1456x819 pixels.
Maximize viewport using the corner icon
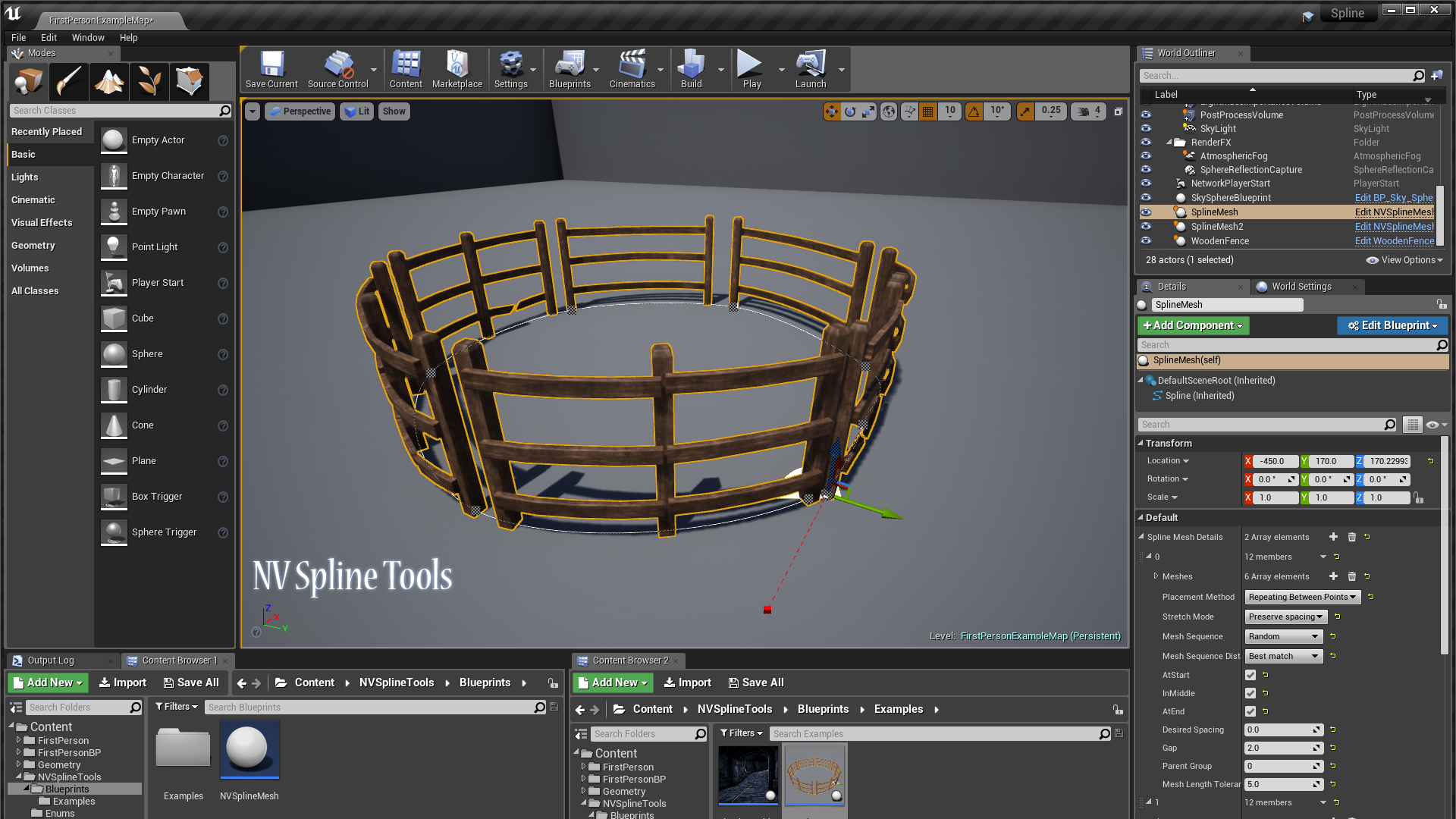tap(1118, 111)
